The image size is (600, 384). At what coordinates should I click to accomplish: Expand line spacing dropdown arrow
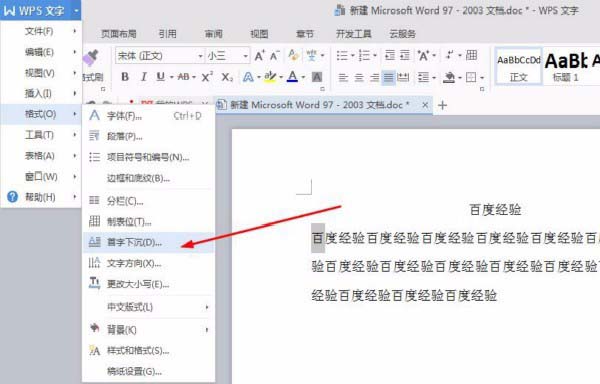(434, 78)
